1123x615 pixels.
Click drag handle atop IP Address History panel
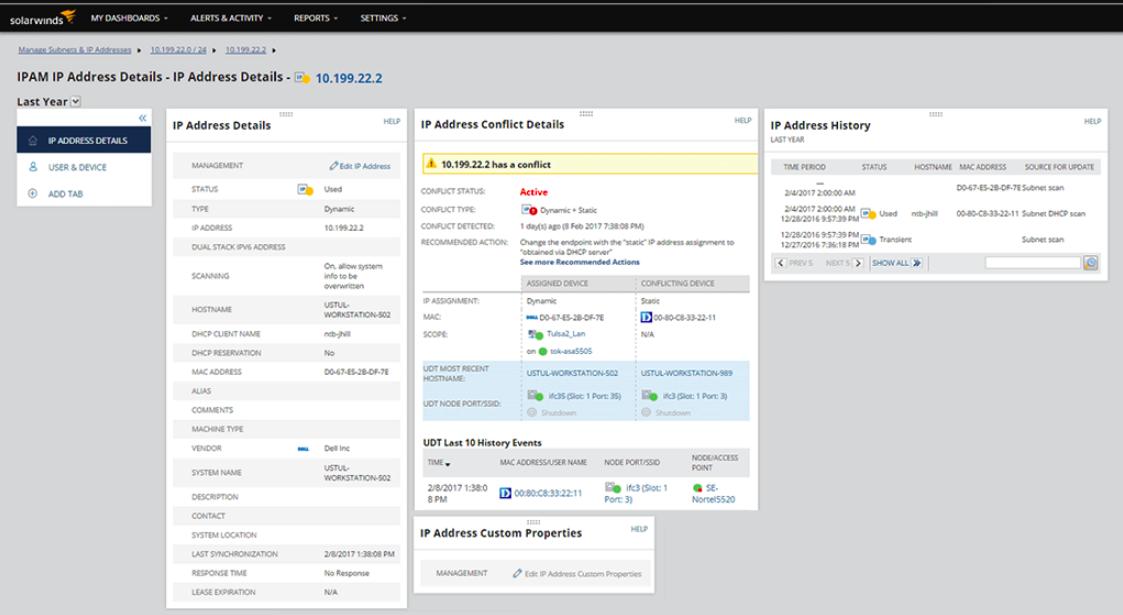935,115
